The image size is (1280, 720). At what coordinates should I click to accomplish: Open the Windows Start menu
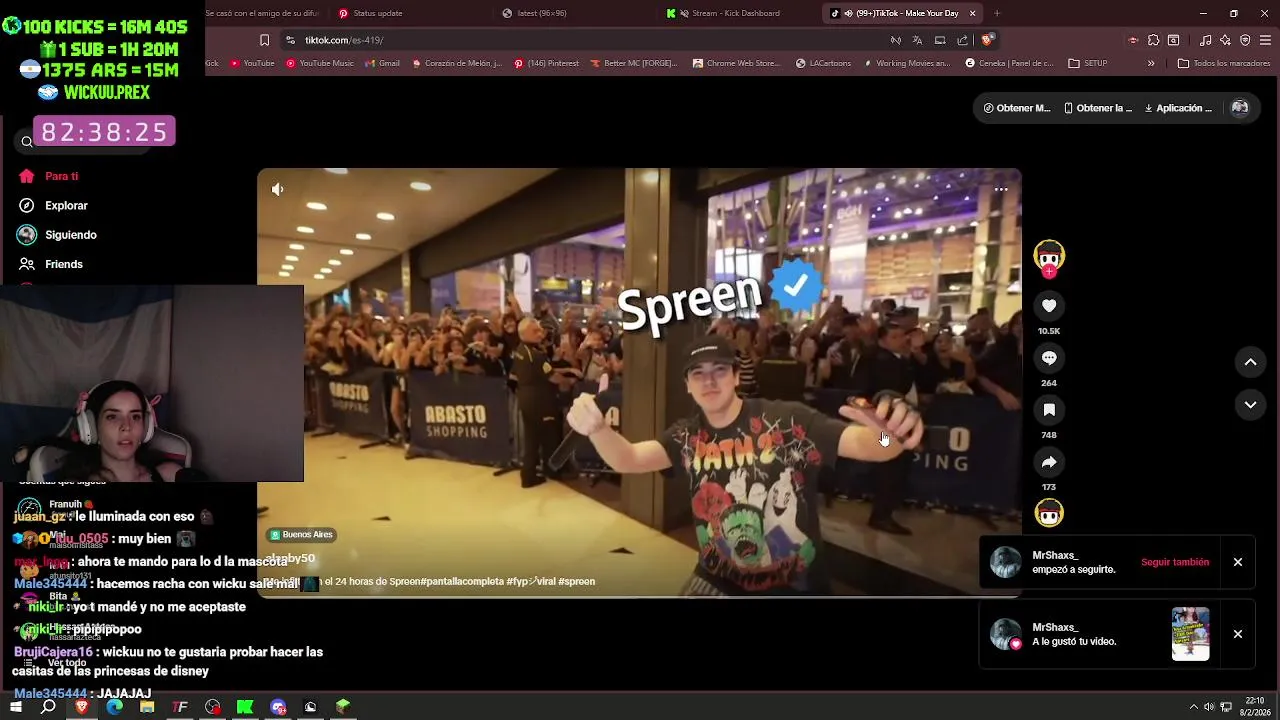(x=15, y=707)
